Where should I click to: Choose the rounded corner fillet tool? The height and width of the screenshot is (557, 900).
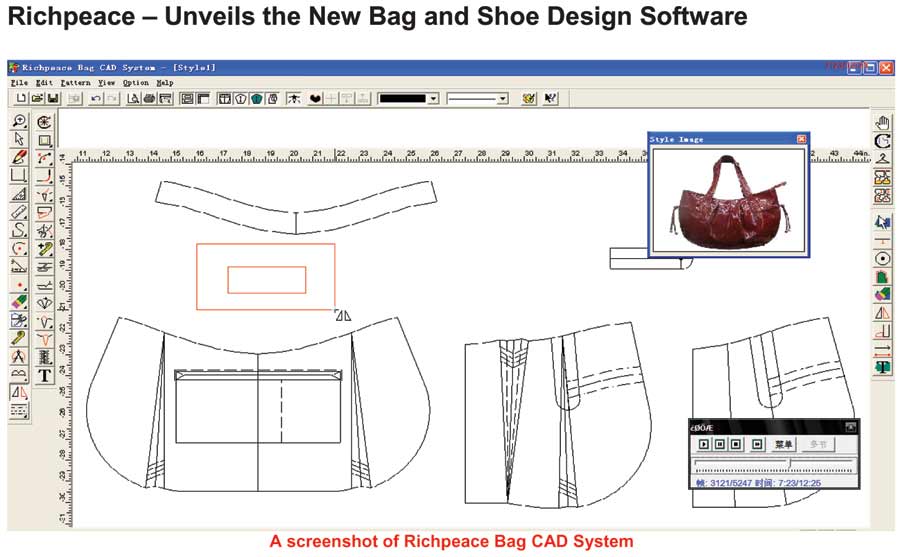pyautogui.click(x=44, y=176)
